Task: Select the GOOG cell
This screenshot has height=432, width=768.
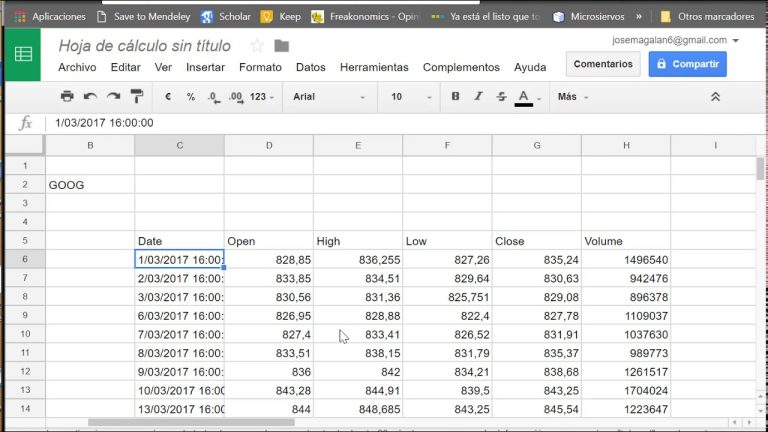Action: 90,185
